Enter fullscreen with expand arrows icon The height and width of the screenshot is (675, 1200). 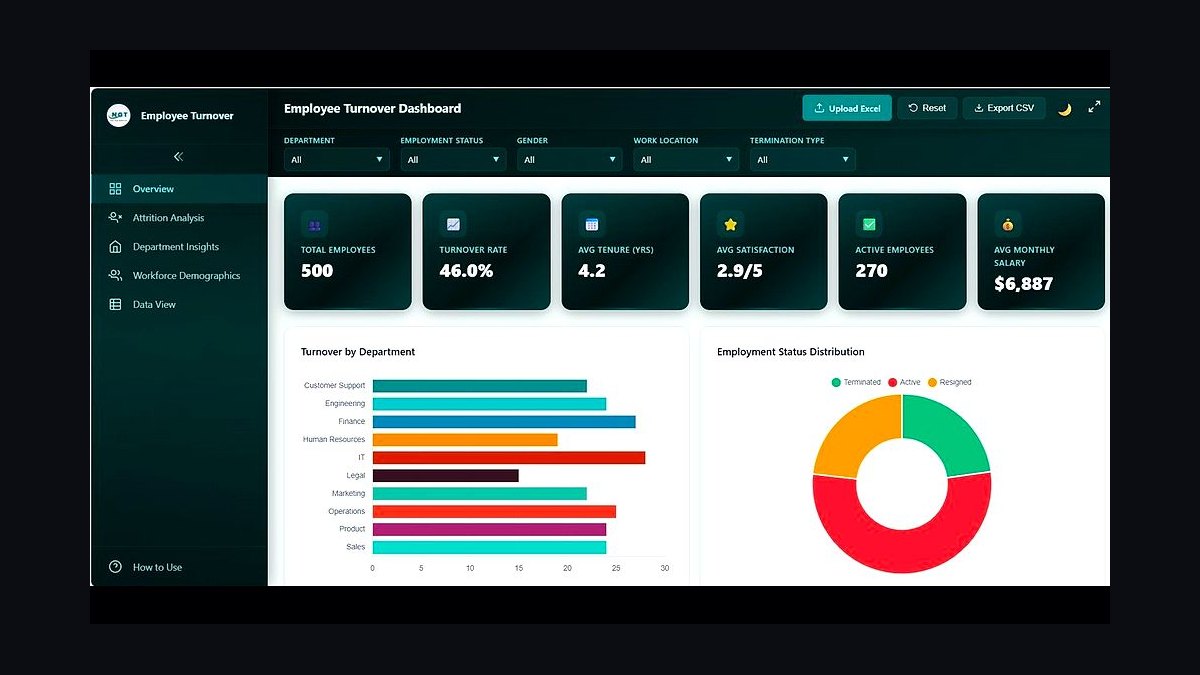pos(1094,107)
